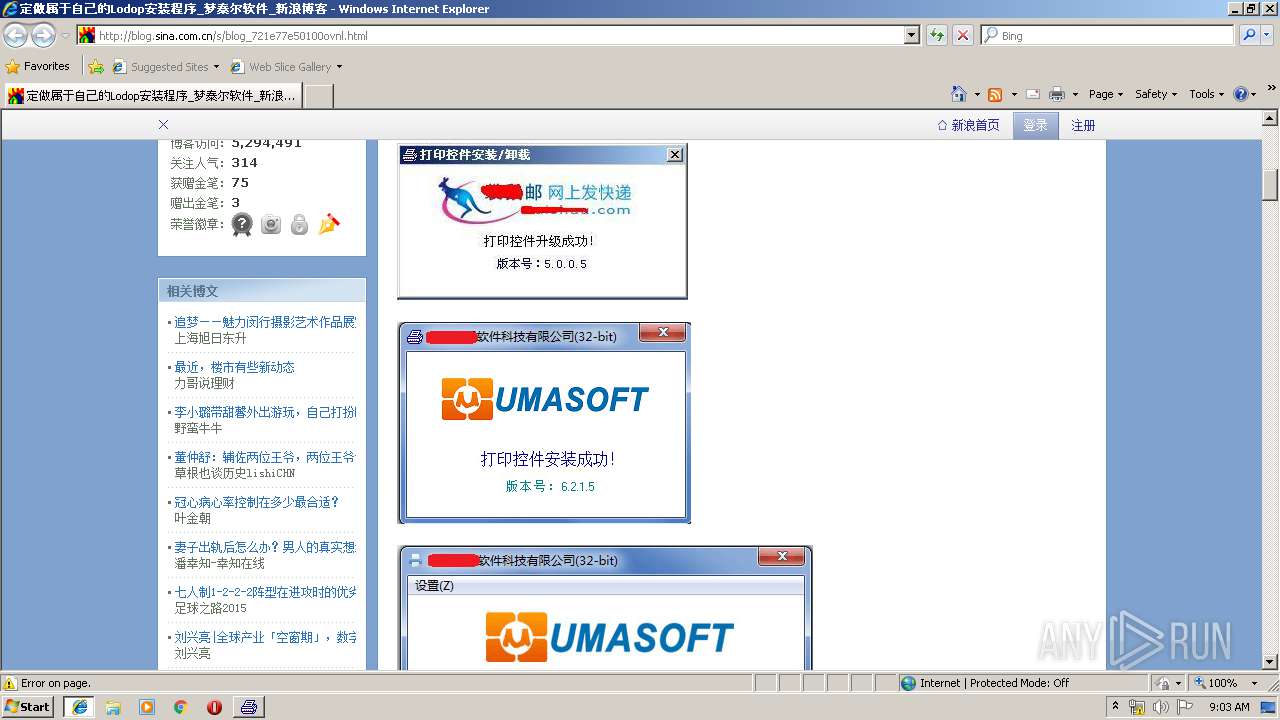Click the Bing search magnifier button
The height and width of the screenshot is (720, 1280).
(1249, 35)
